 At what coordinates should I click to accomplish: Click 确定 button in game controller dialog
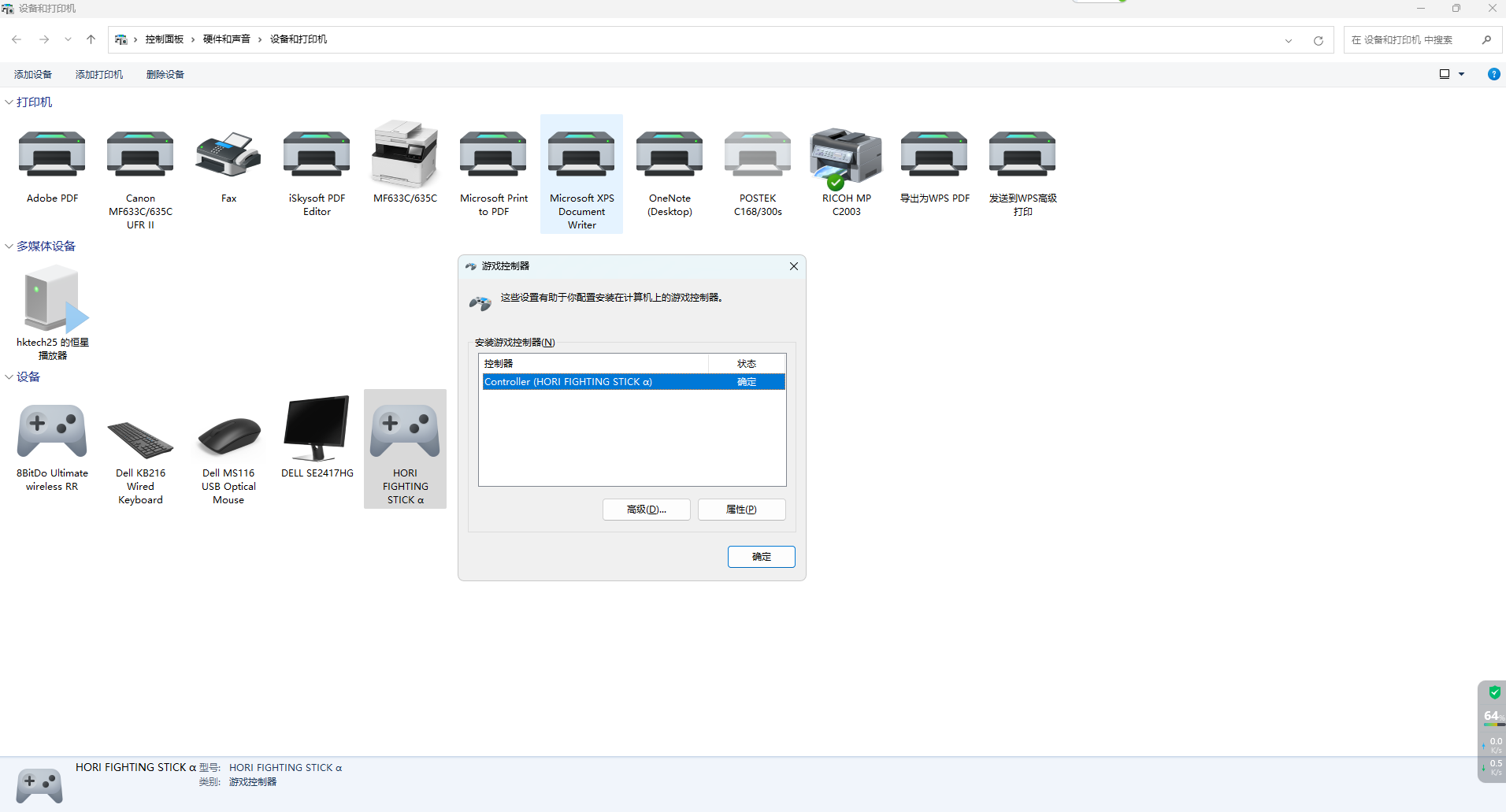coord(762,557)
